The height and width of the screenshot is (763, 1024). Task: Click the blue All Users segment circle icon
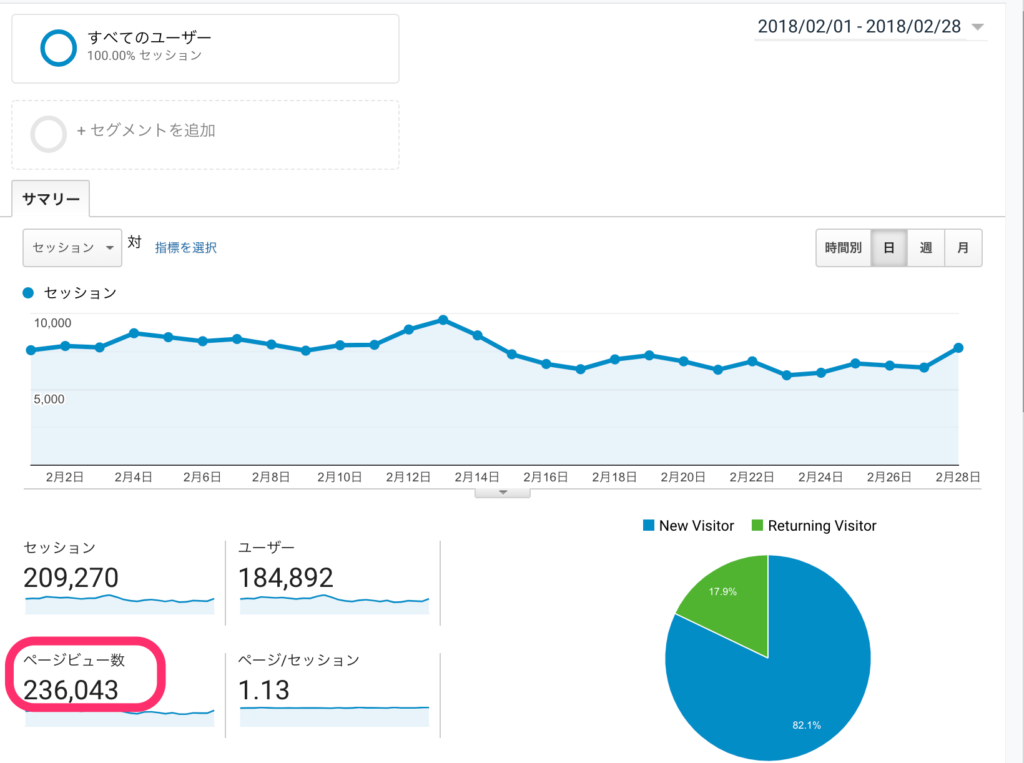[x=58, y=47]
